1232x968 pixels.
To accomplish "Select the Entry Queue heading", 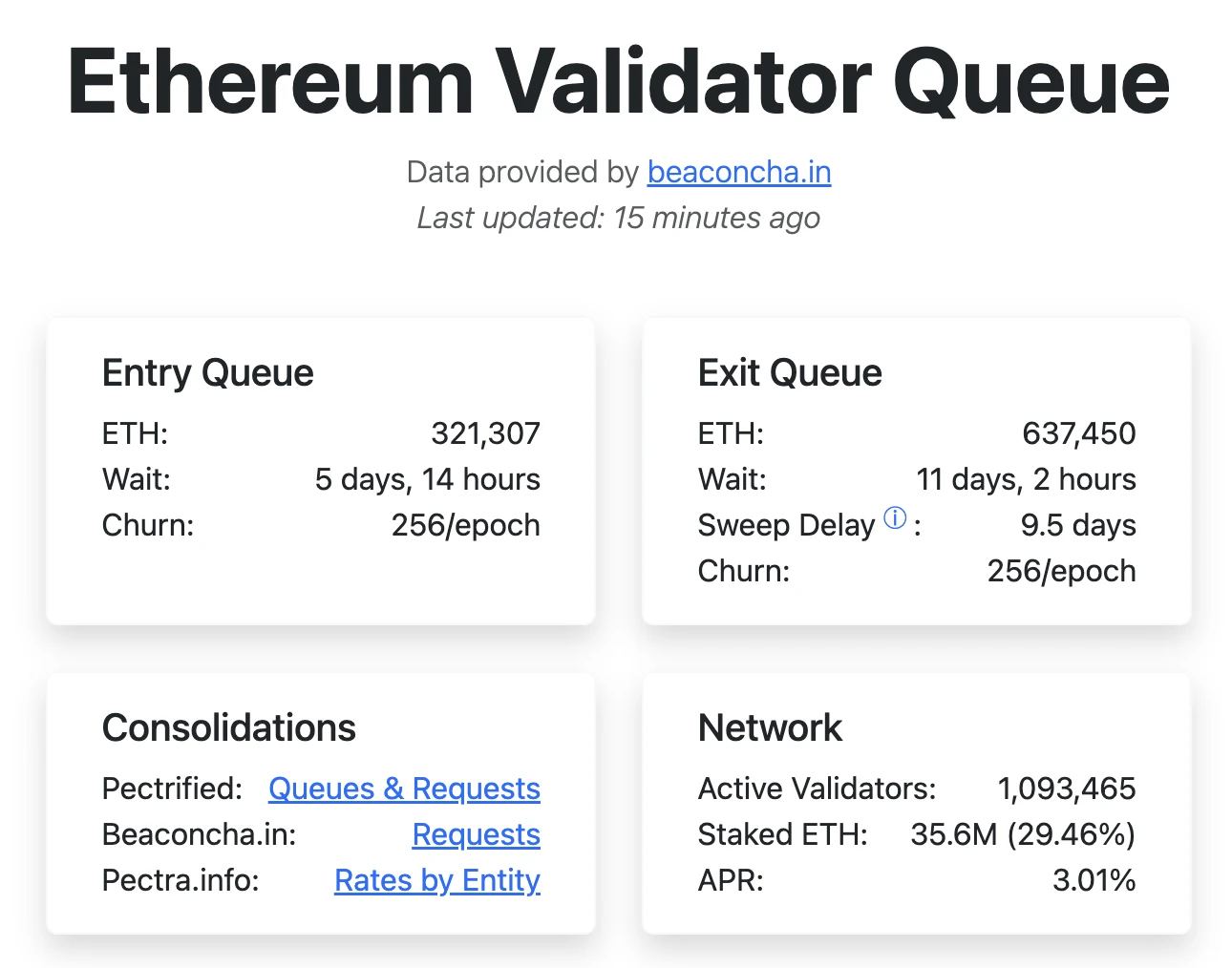I will click(x=207, y=372).
